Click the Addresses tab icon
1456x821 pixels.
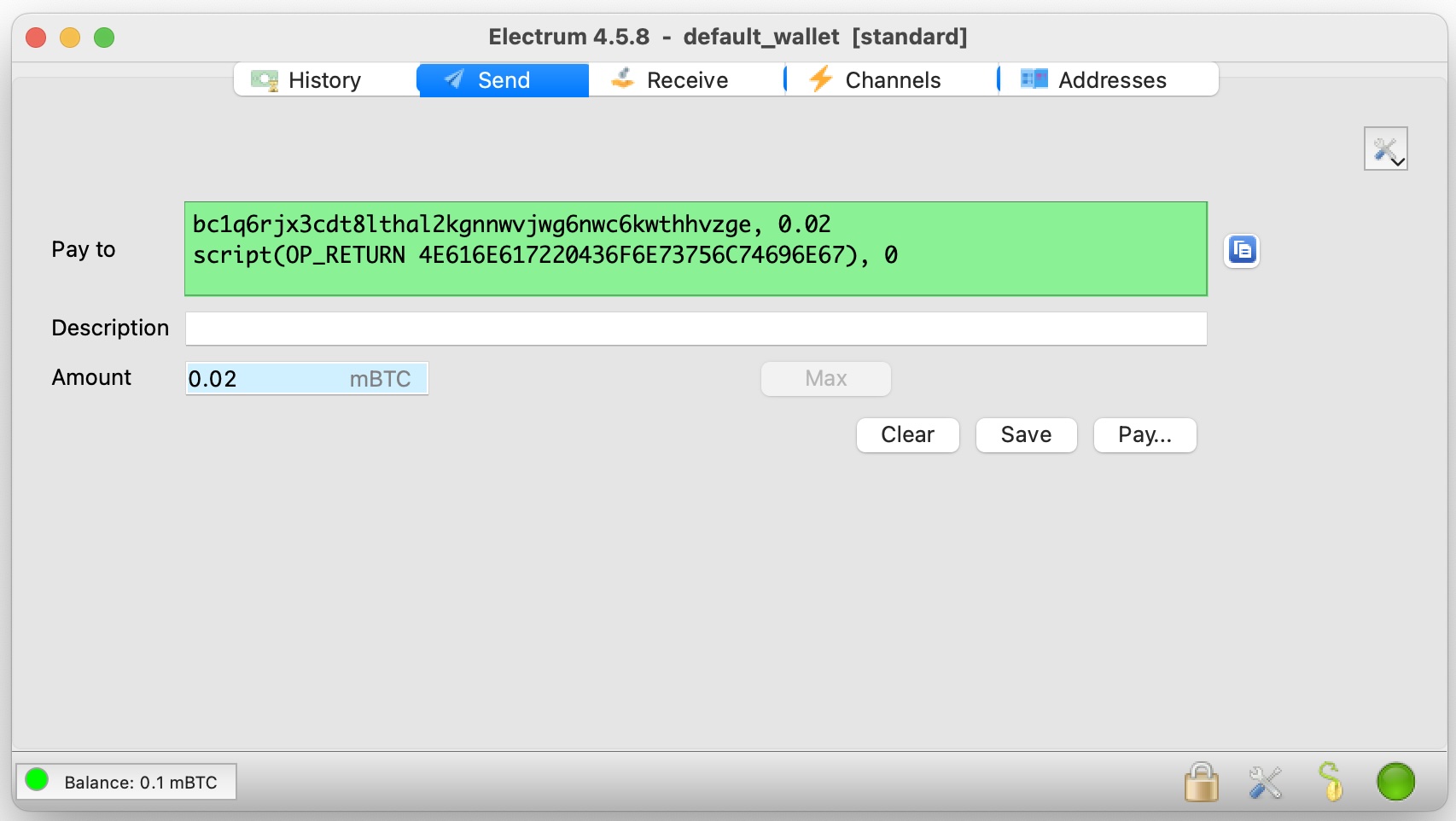[1034, 79]
